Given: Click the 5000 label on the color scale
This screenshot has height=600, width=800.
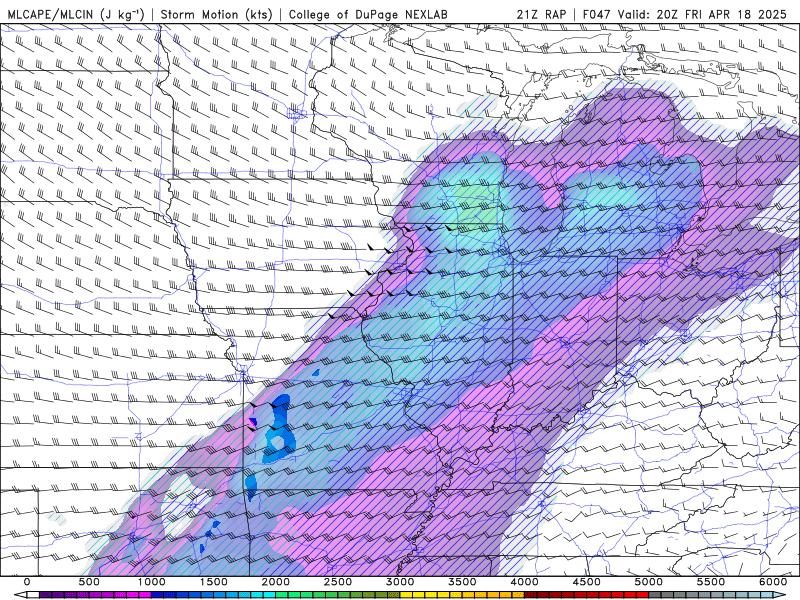Looking at the screenshot, I should point(648,582).
